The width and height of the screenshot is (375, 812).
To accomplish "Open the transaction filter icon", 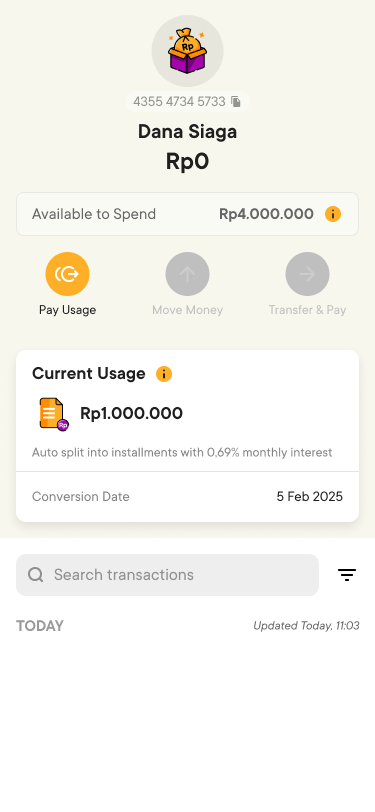I will [347, 575].
